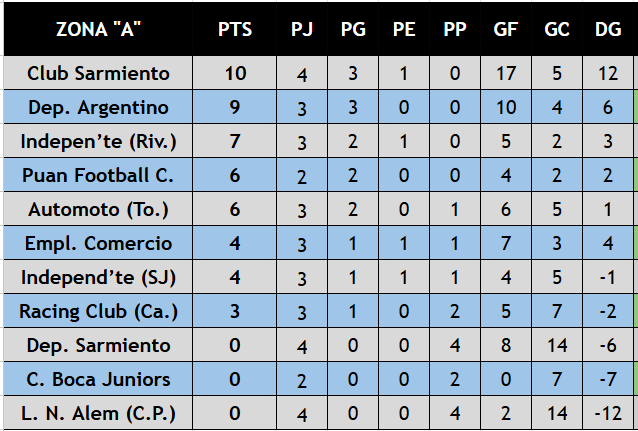Click Dep. Argentino team name cell

click(x=98, y=107)
